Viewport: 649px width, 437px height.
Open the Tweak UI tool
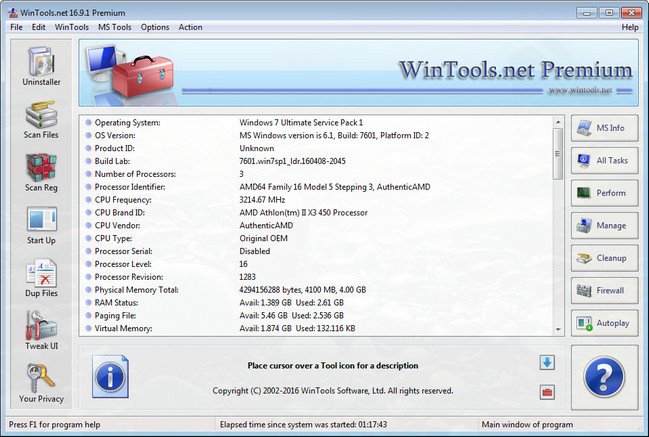41,331
